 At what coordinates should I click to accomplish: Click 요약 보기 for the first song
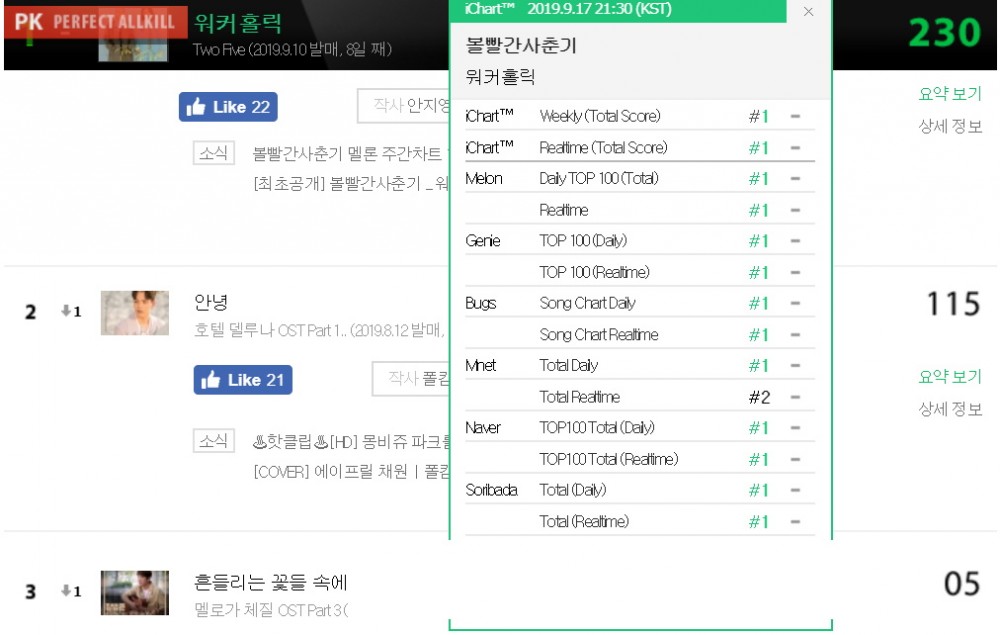(950, 94)
